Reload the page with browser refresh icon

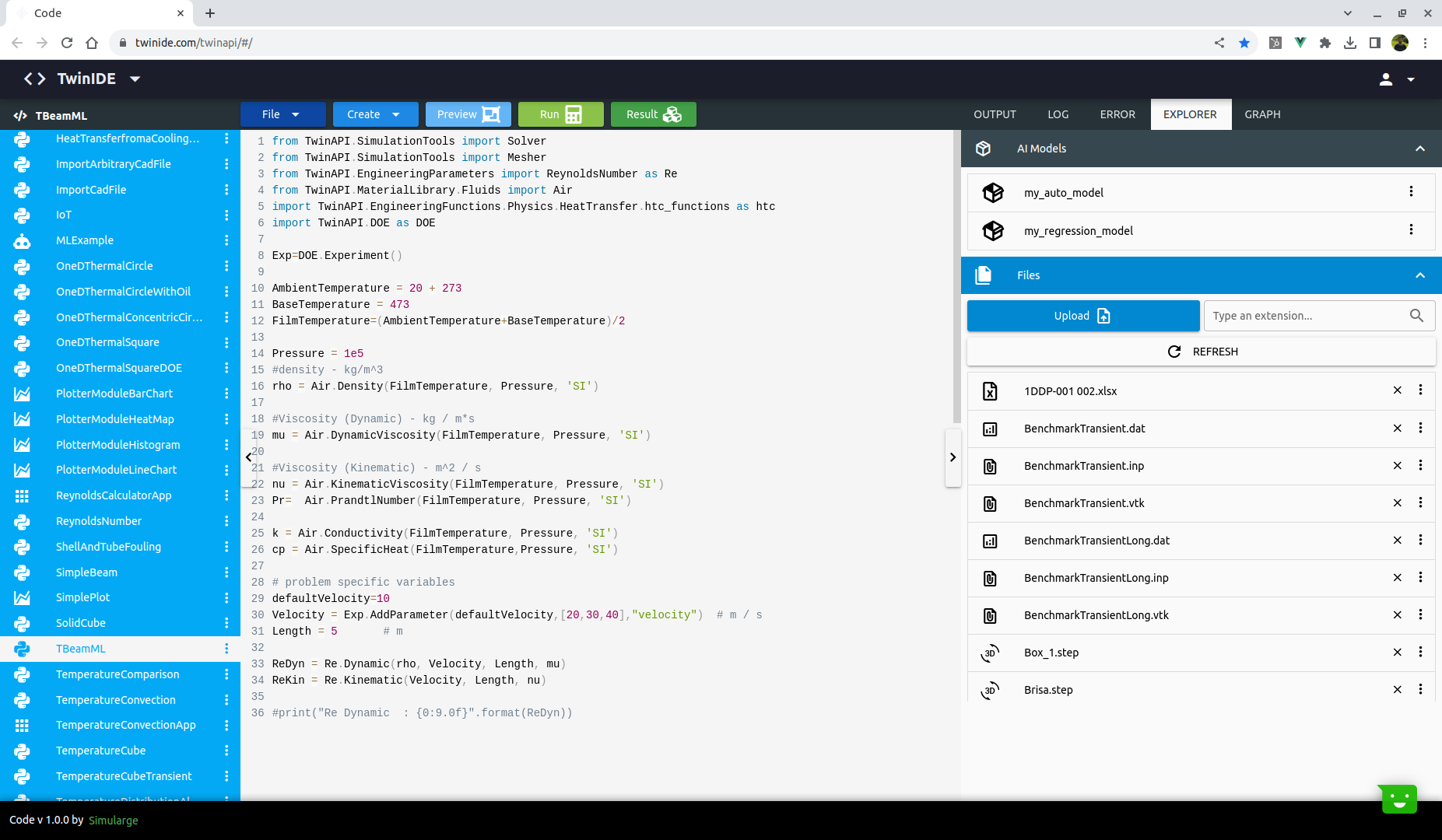(x=67, y=43)
